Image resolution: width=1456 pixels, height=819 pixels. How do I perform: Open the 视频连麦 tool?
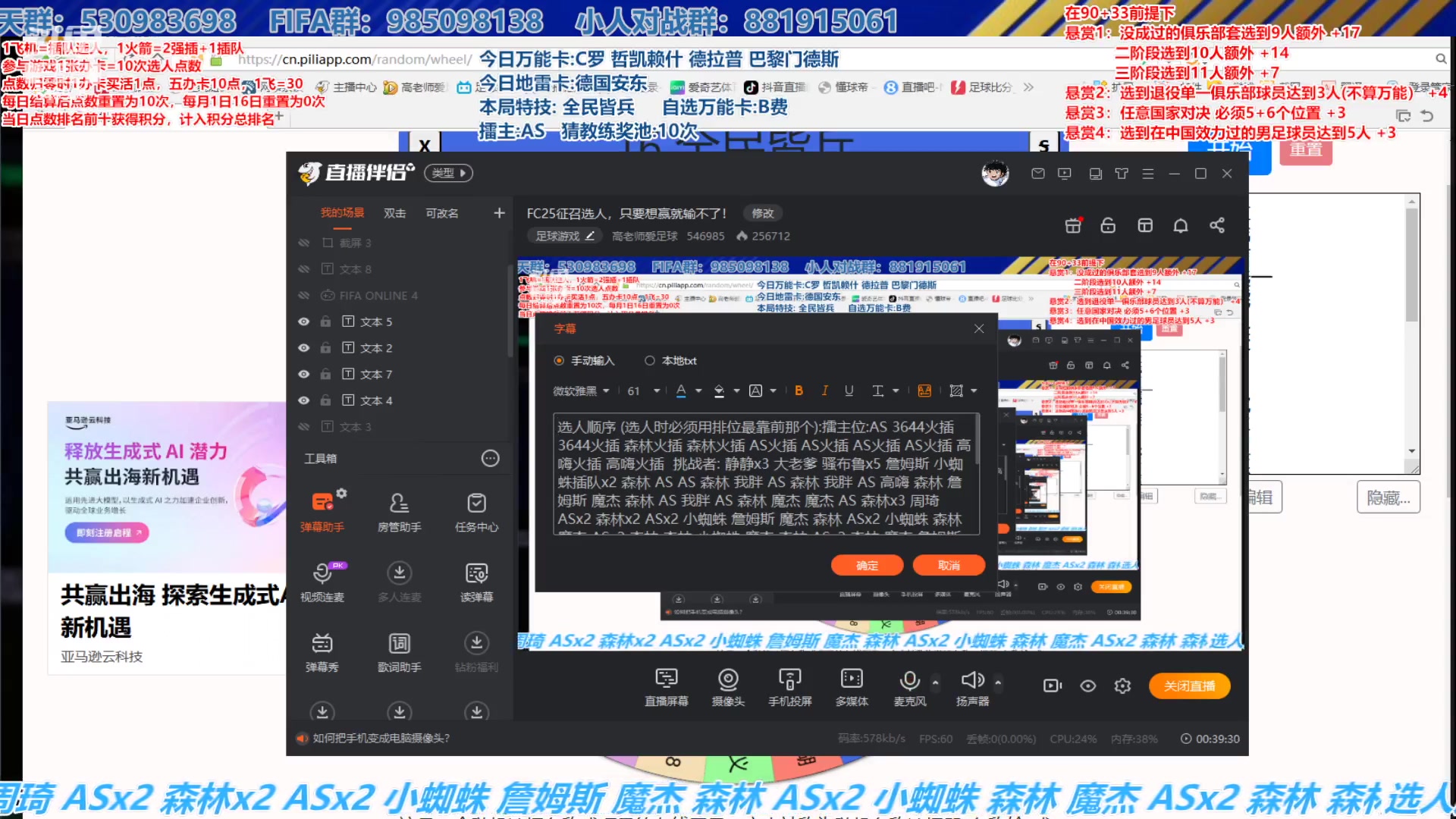point(322,581)
